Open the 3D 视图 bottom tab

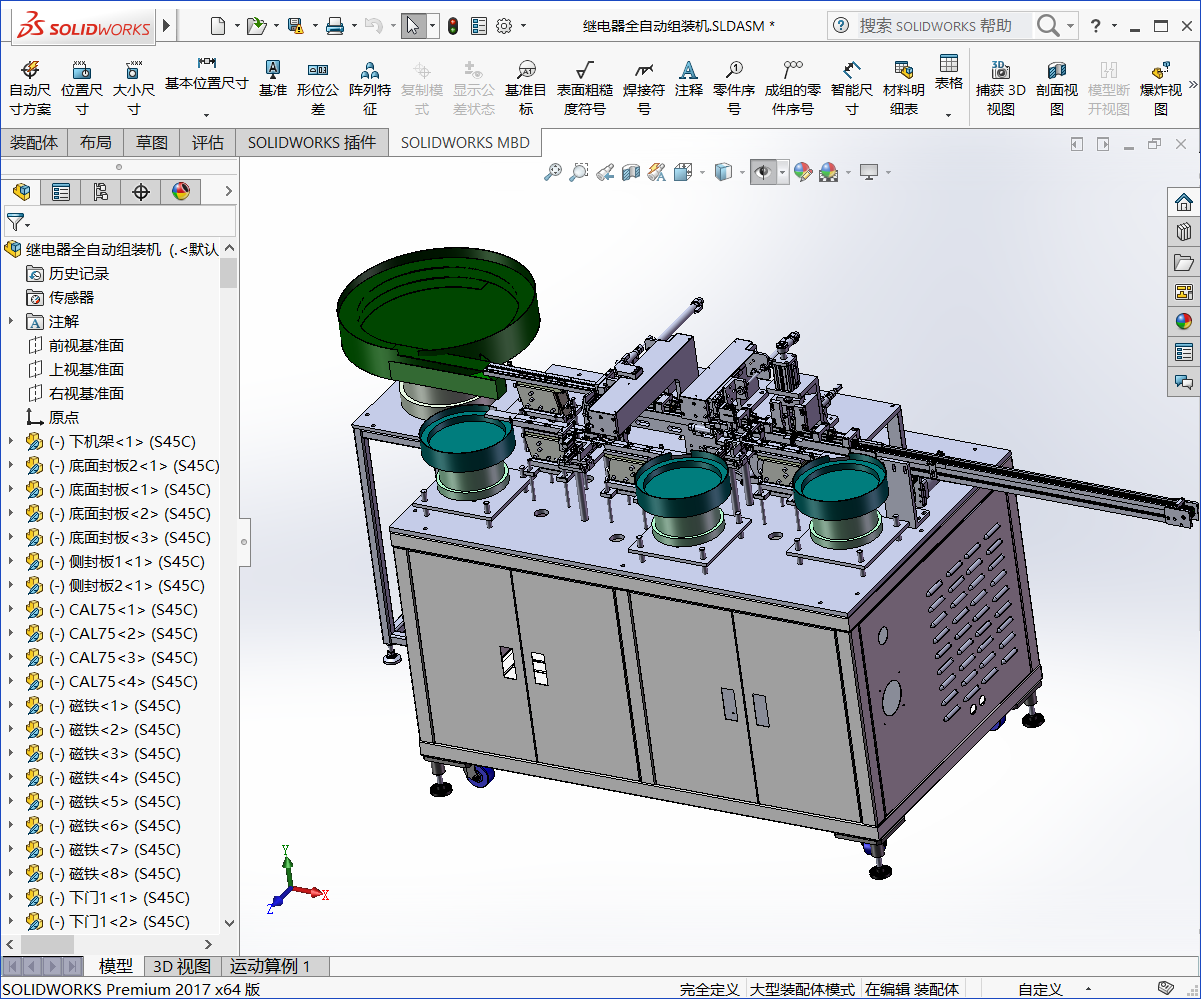[182, 966]
